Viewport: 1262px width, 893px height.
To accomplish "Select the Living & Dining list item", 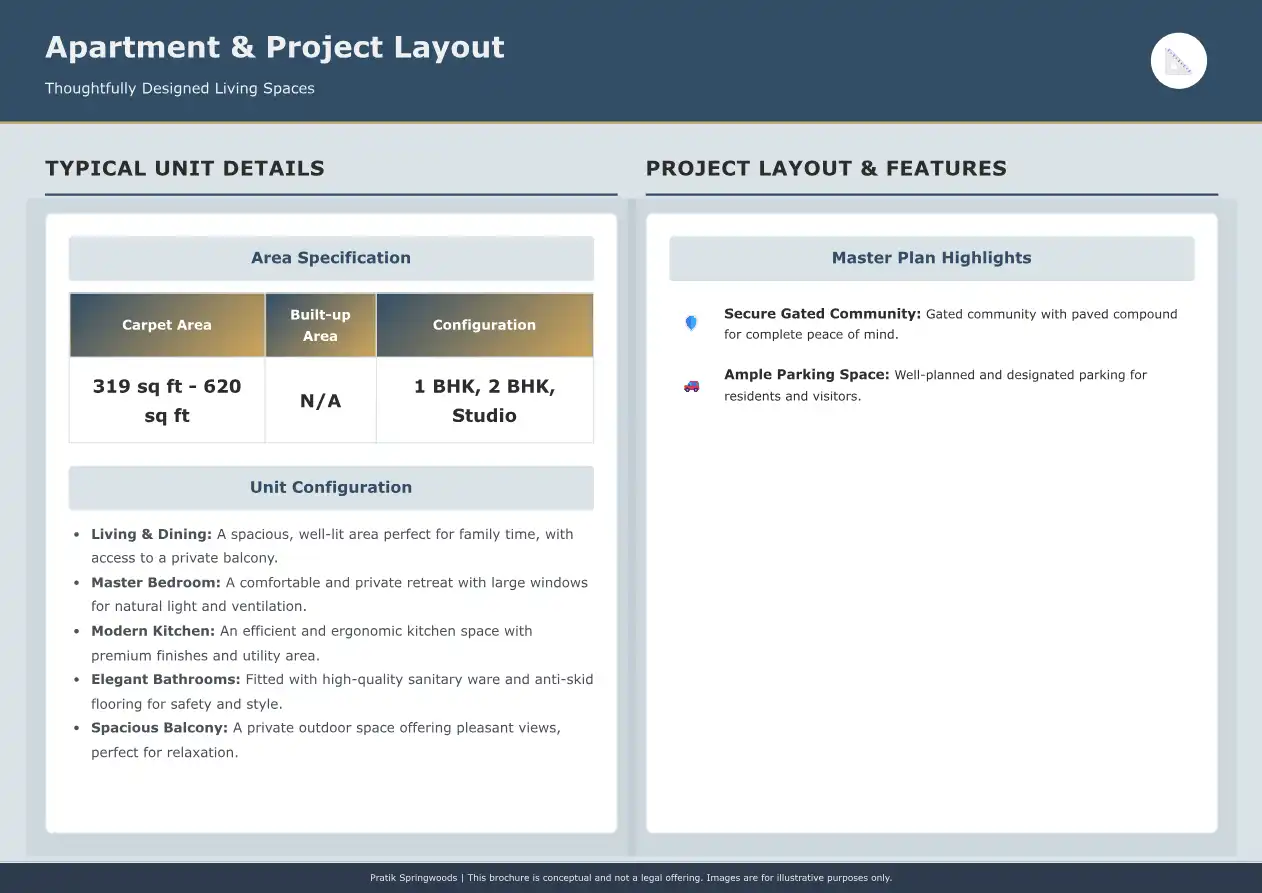I will [x=332, y=546].
